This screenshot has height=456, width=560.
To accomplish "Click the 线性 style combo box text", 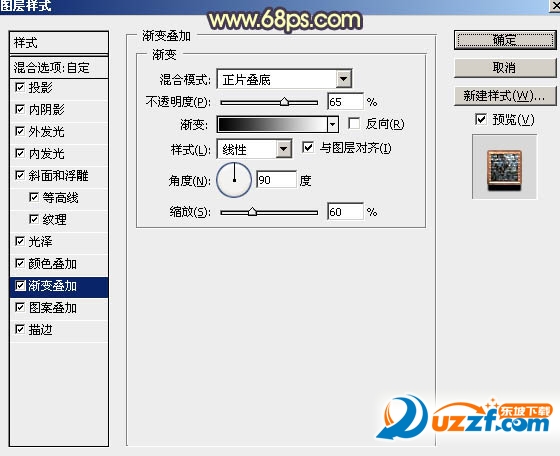I will click(x=234, y=149).
